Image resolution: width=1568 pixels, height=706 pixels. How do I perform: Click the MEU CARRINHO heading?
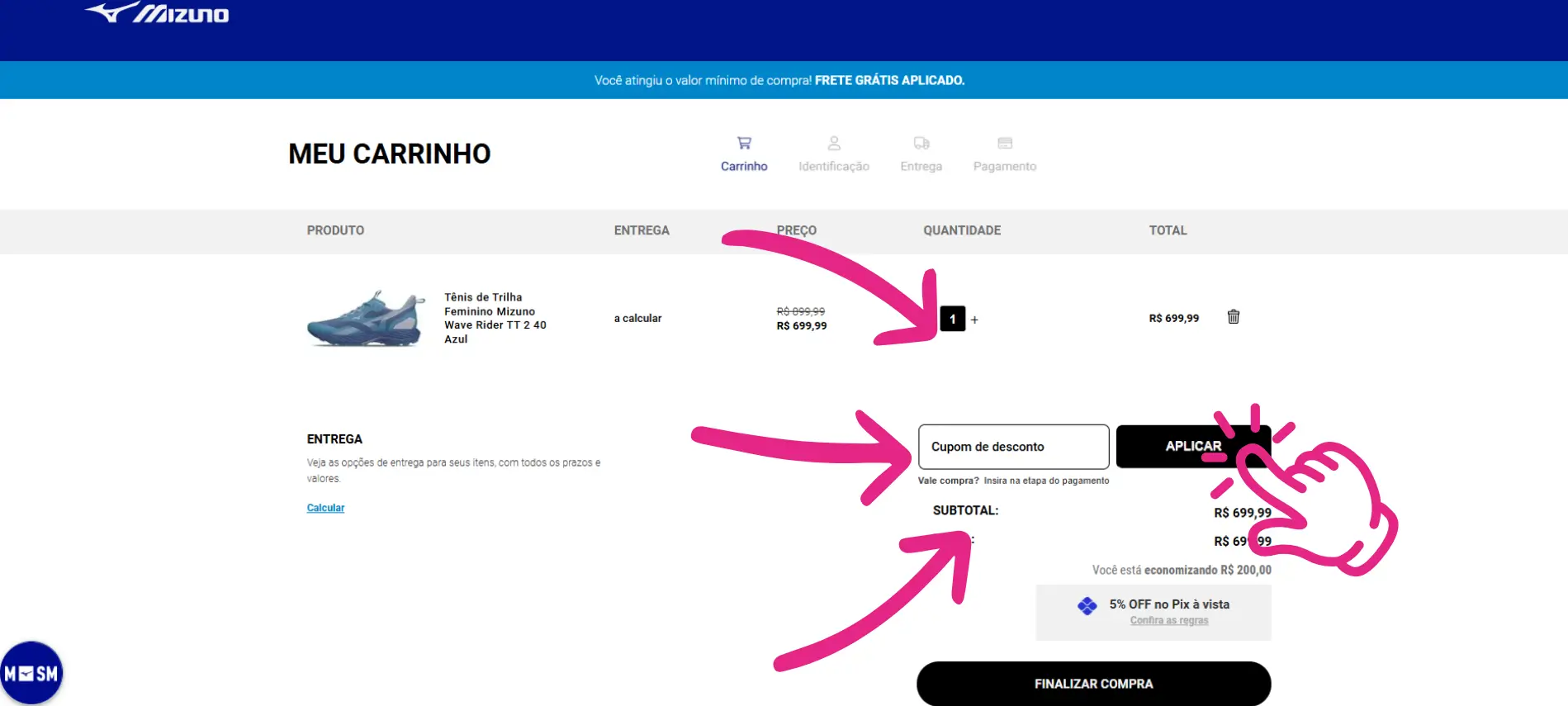click(x=390, y=154)
